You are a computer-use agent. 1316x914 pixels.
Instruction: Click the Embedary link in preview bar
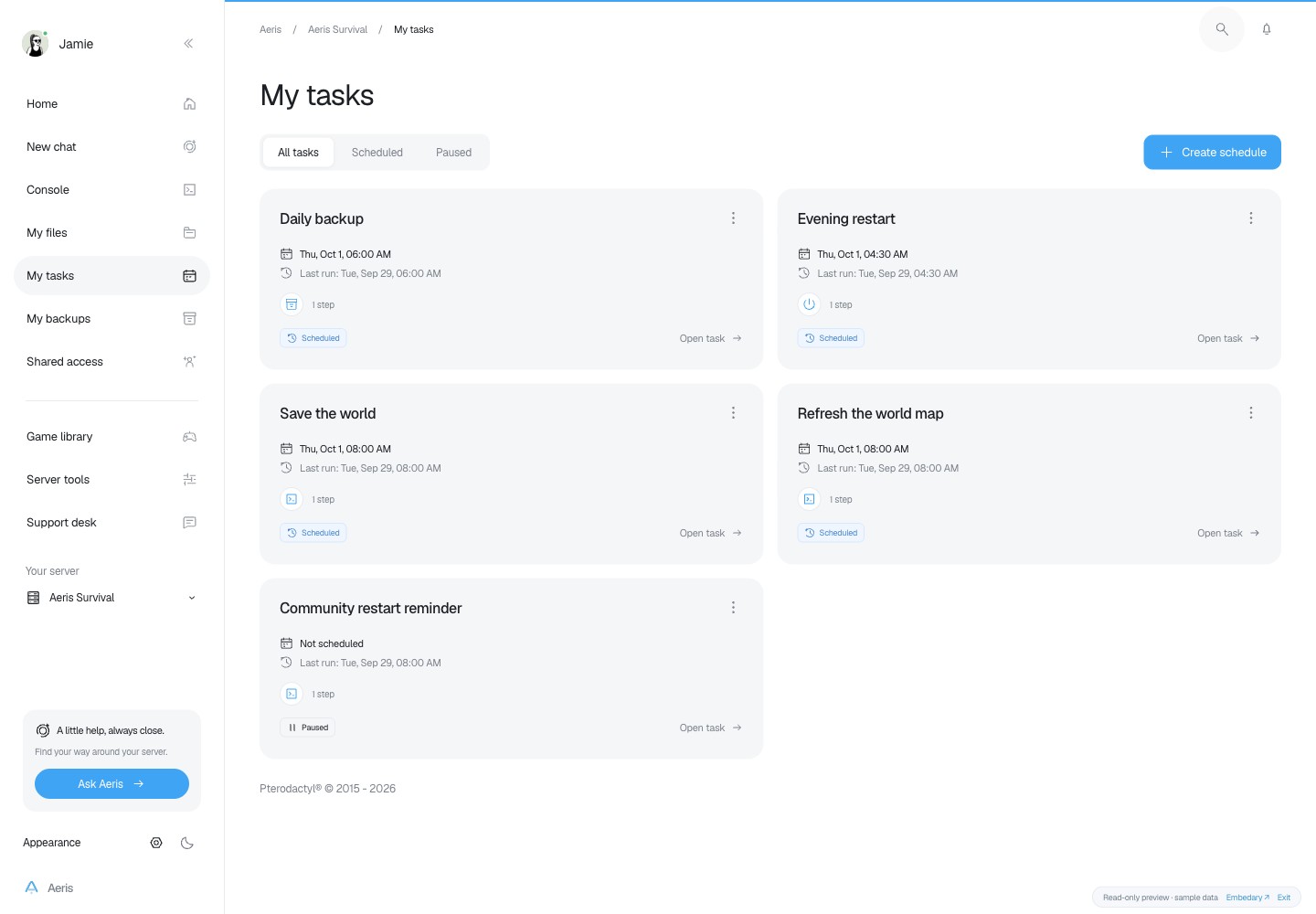pos(1247,898)
